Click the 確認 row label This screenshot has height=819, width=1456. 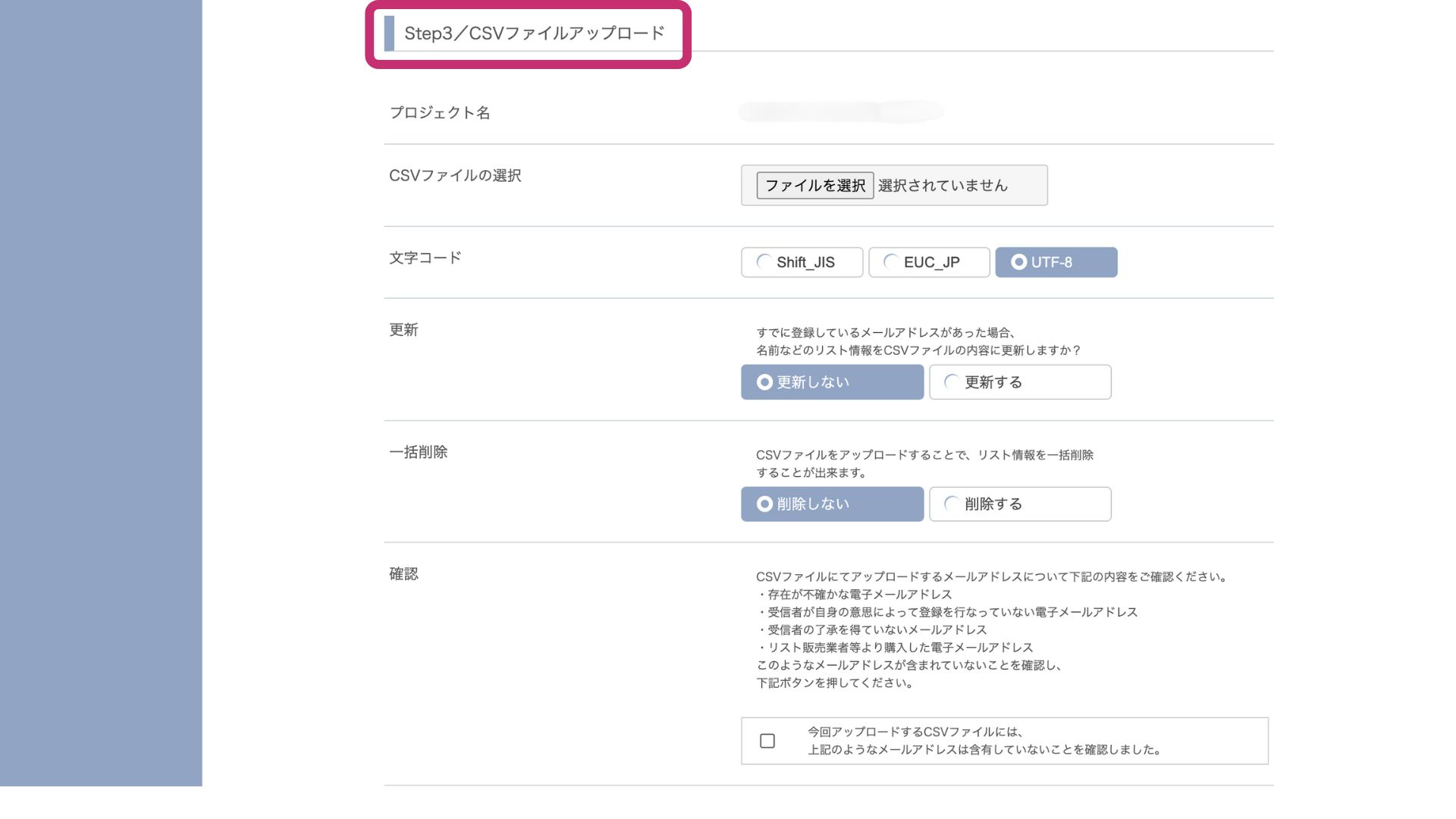tap(403, 574)
